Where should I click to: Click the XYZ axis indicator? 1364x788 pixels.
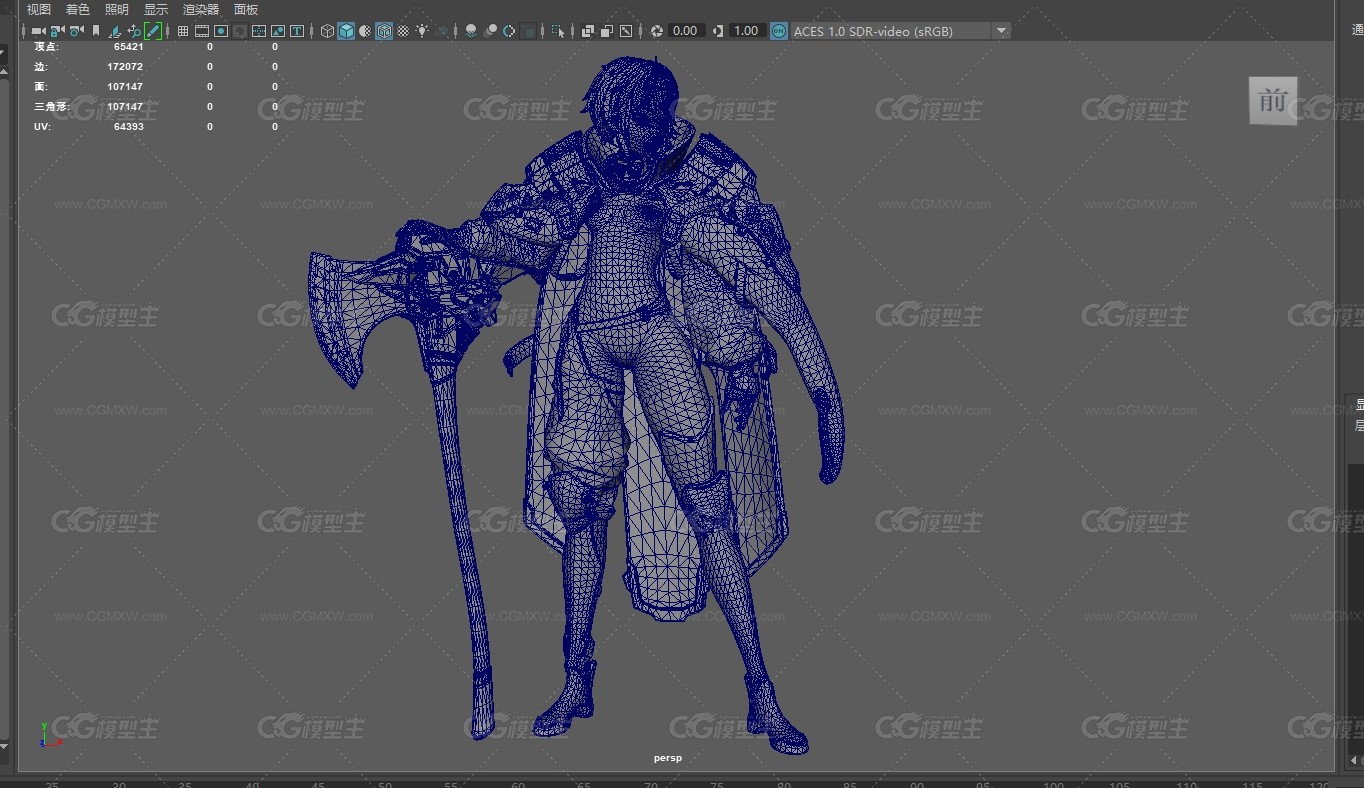[x=49, y=736]
